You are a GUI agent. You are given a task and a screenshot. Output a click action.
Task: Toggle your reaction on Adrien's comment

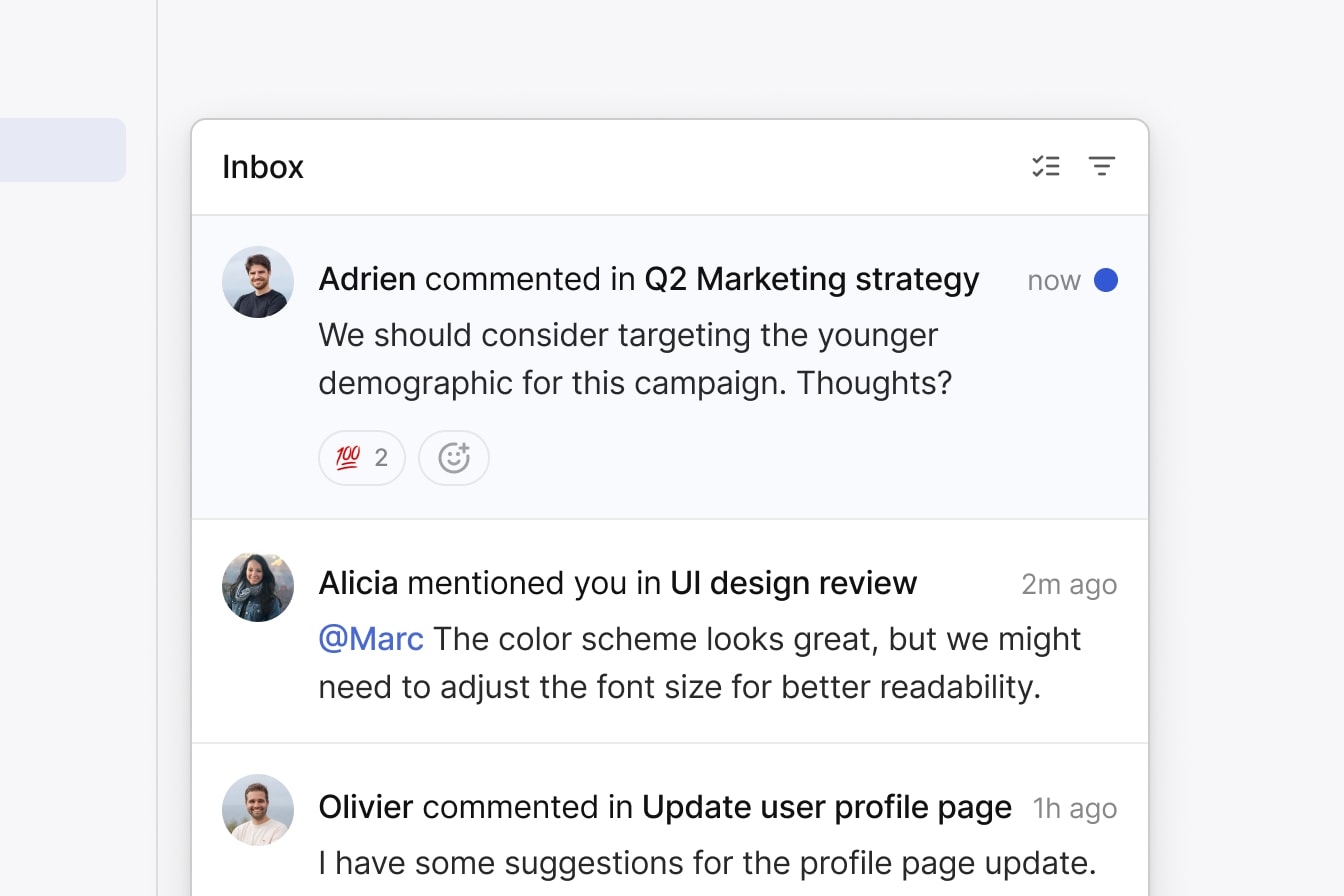361,457
